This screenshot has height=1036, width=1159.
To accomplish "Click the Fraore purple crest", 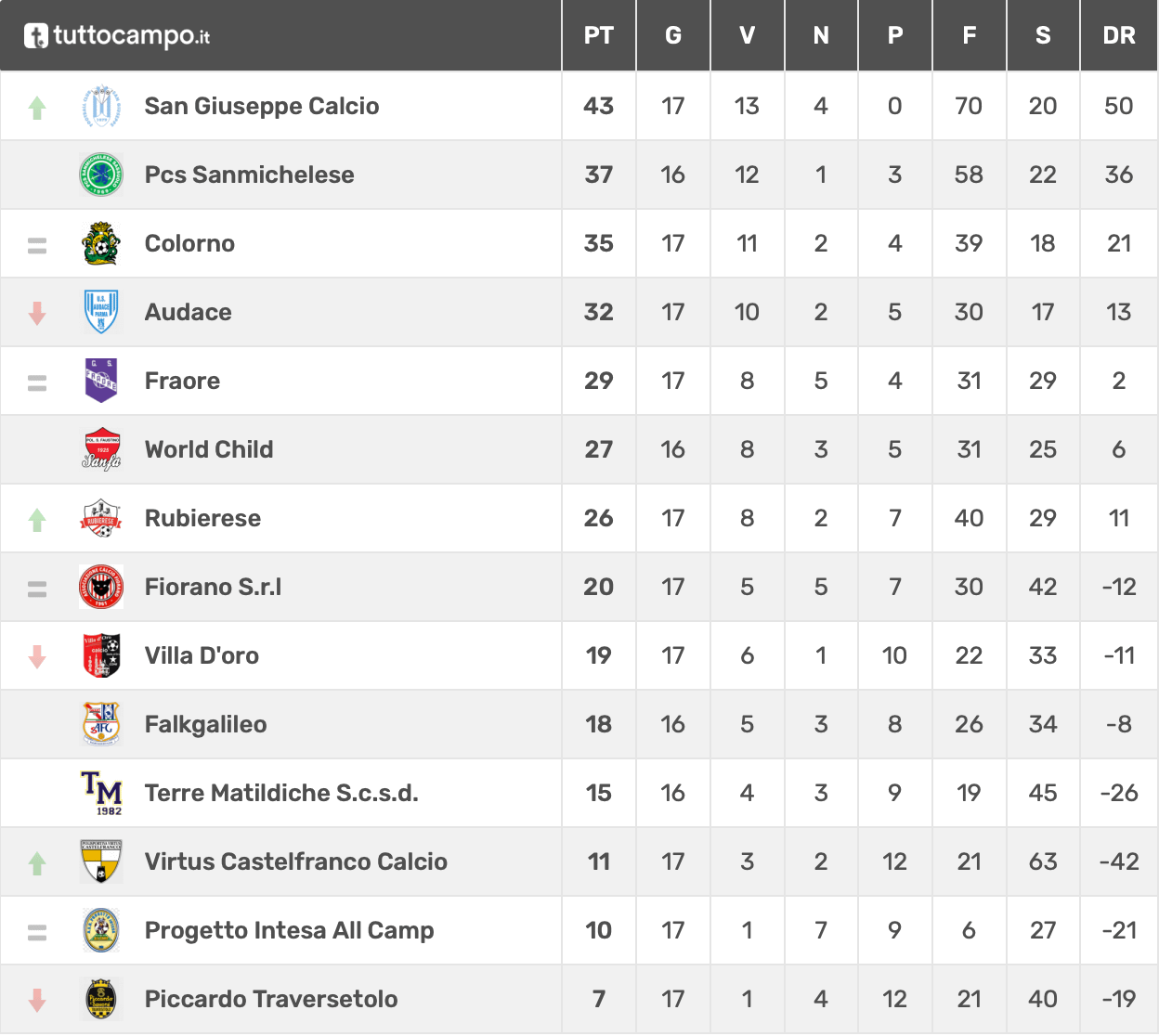I will pyautogui.click(x=101, y=381).
